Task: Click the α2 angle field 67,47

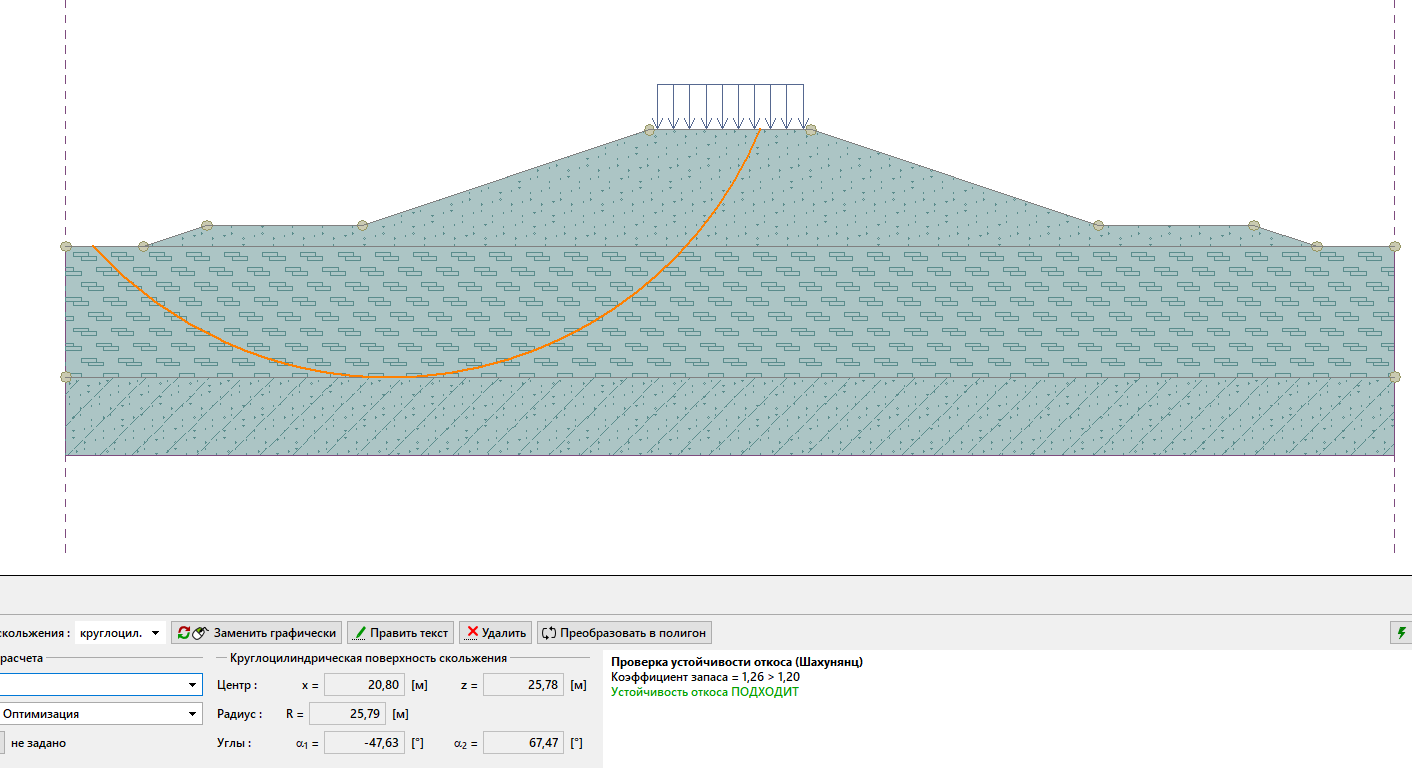Action: [523, 743]
